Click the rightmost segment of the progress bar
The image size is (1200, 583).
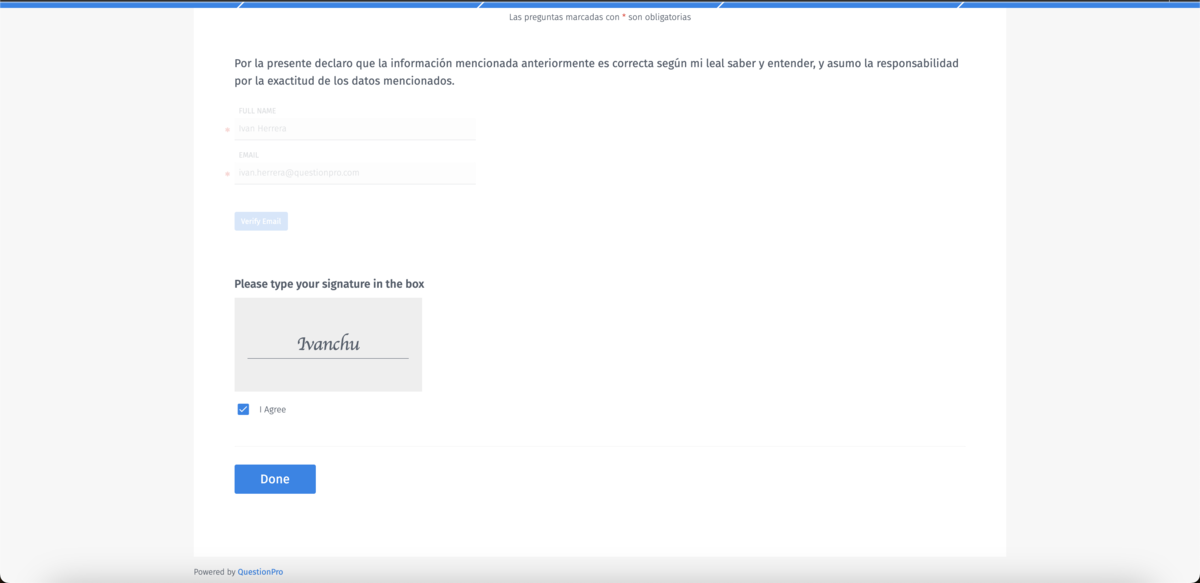coord(1080,3)
